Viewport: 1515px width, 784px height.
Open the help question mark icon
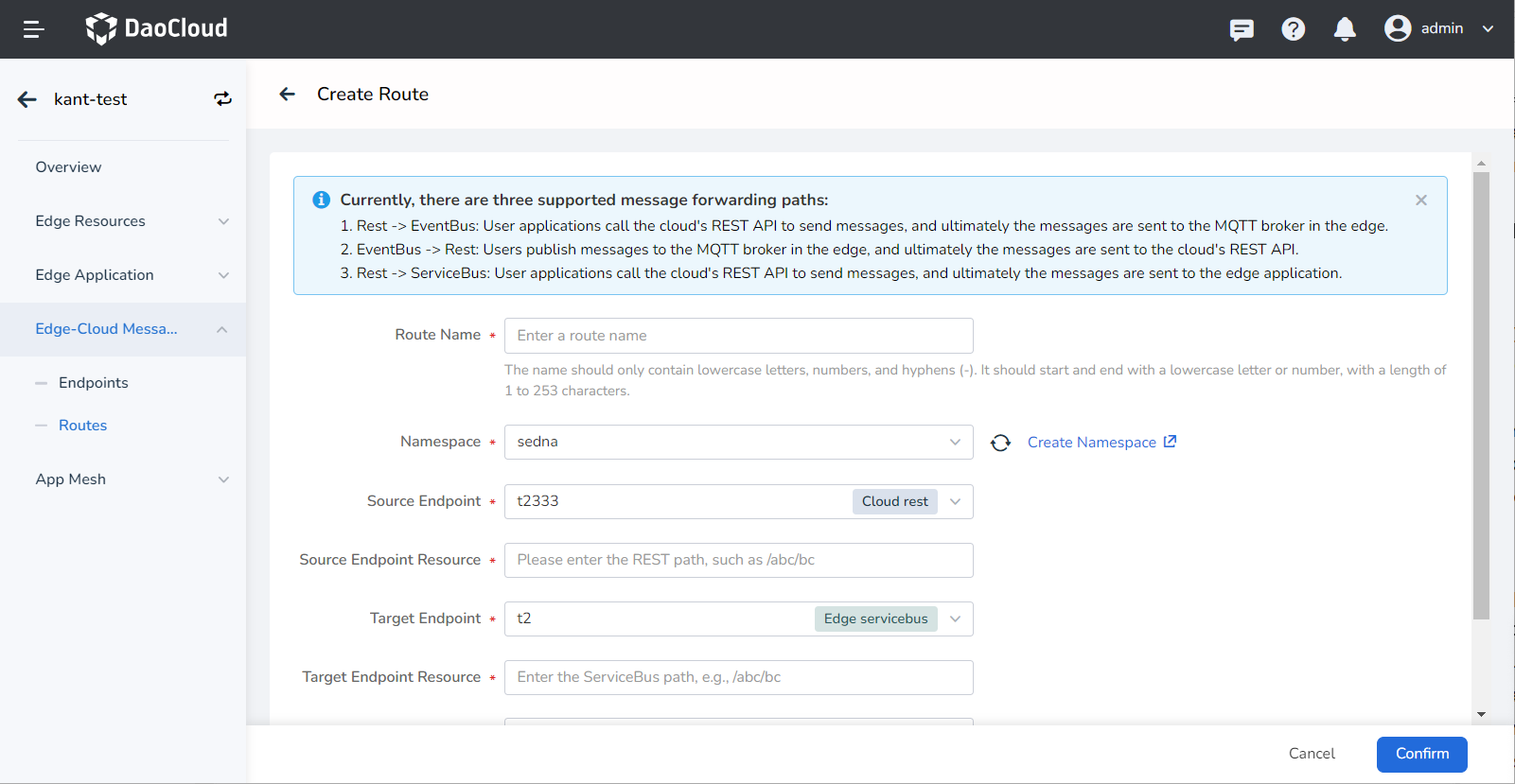click(x=1293, y=29)
